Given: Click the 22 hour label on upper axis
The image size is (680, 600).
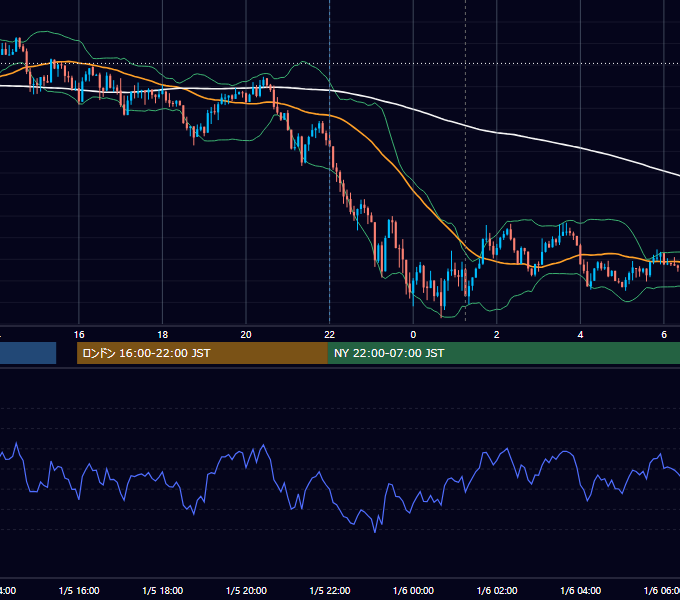Looking at the screenshot, I should (x=330, y=335).
